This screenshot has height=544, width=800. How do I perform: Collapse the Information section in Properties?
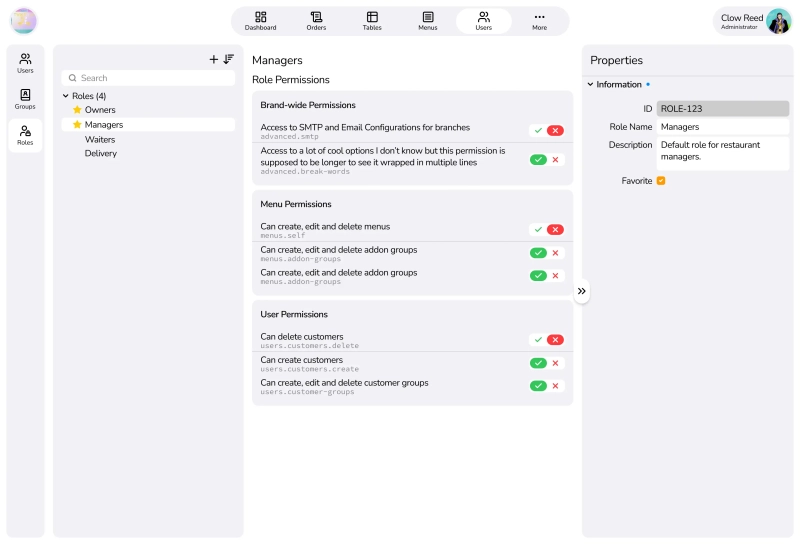(590, 85)
